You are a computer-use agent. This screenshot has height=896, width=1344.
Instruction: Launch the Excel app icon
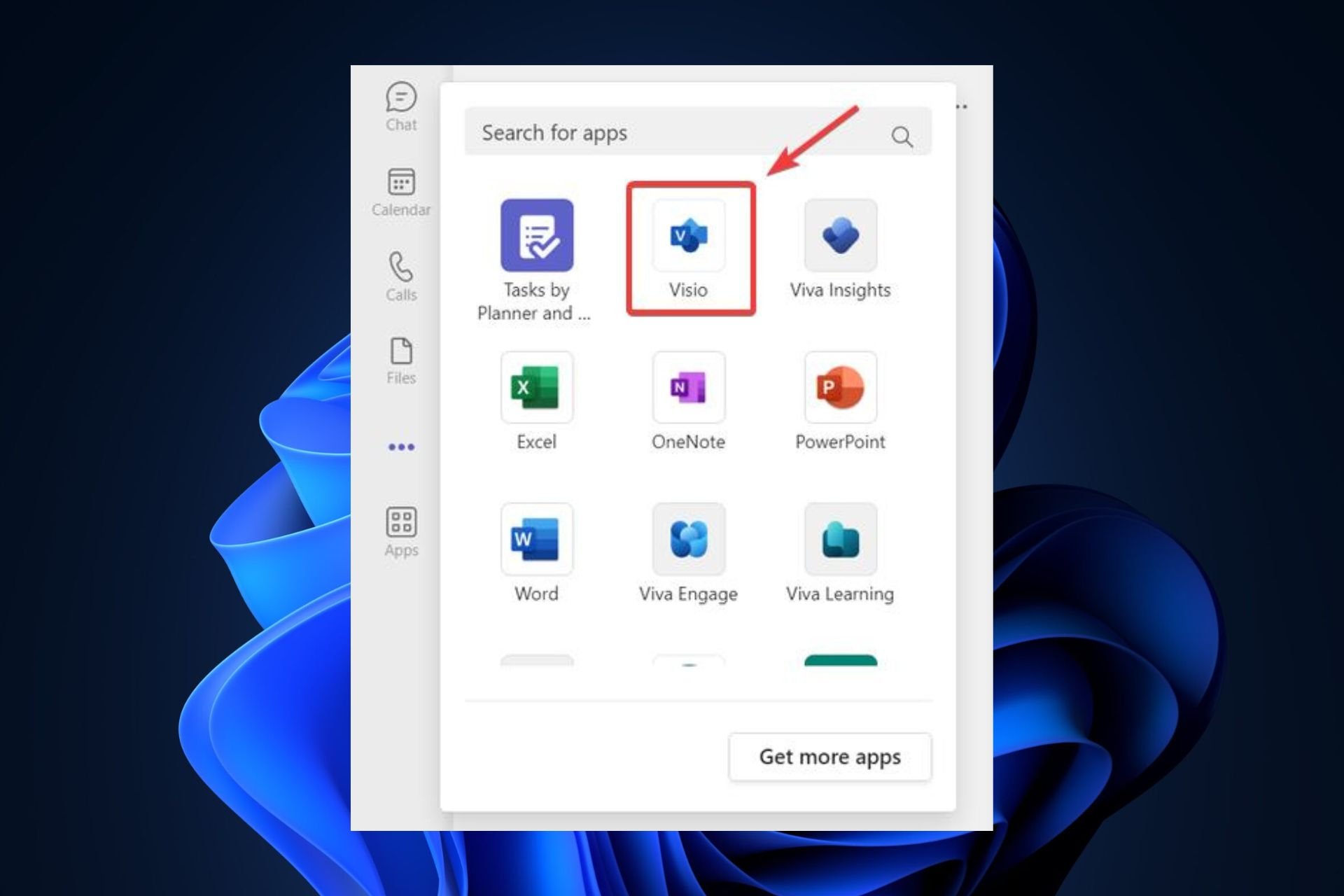tap(537, 387)
